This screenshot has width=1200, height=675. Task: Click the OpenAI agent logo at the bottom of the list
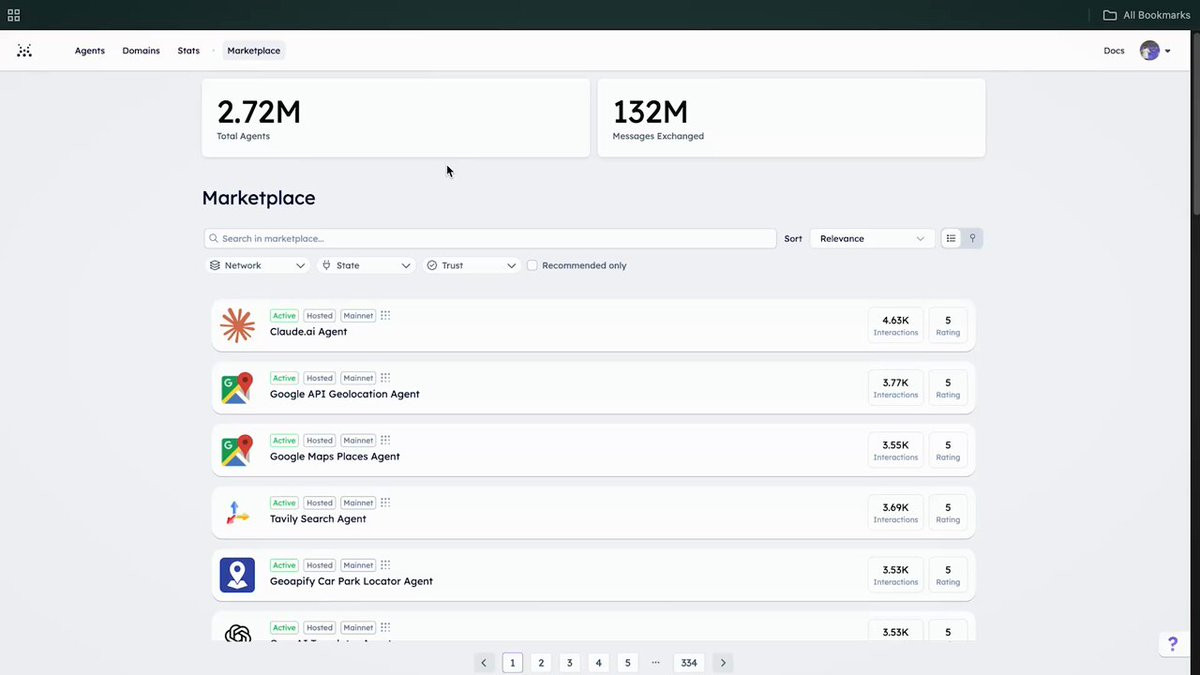(238, 633)
